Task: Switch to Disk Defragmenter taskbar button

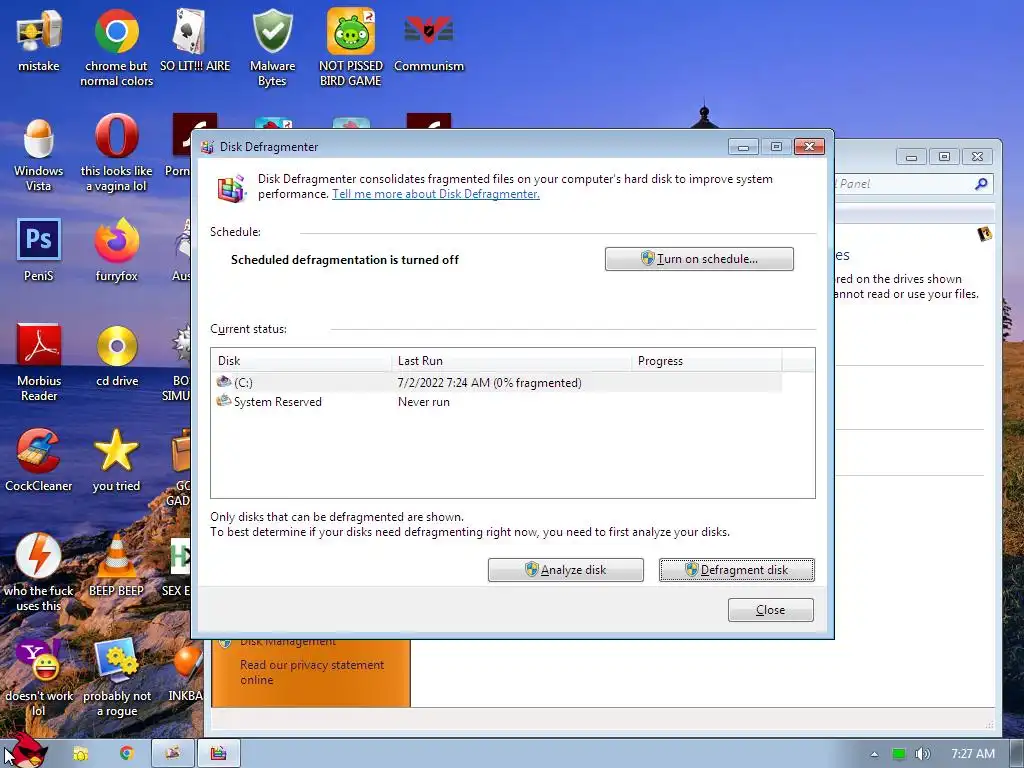Action: tap(218, 754)
